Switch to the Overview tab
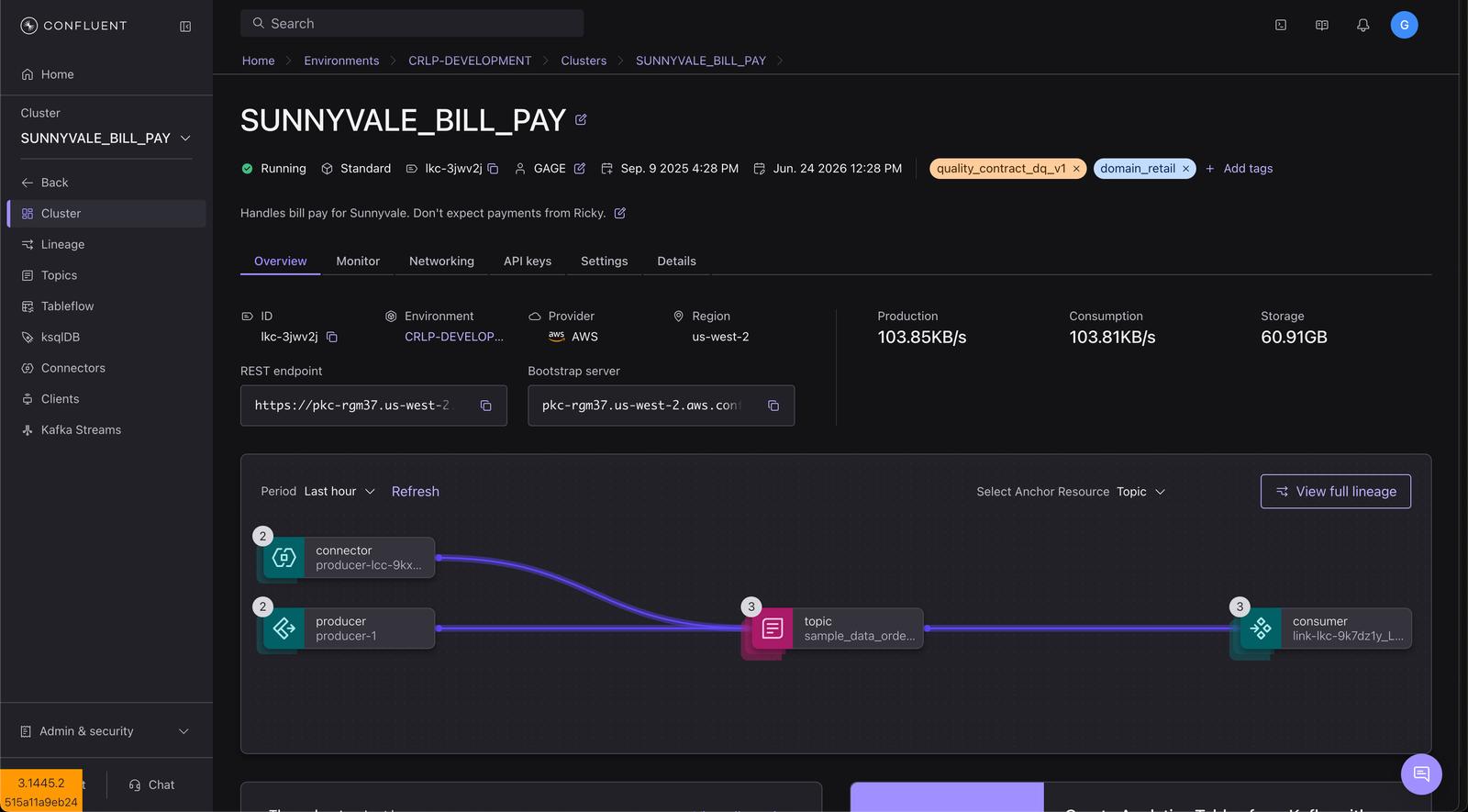1468x812 pixels. (x=281, y=261)
